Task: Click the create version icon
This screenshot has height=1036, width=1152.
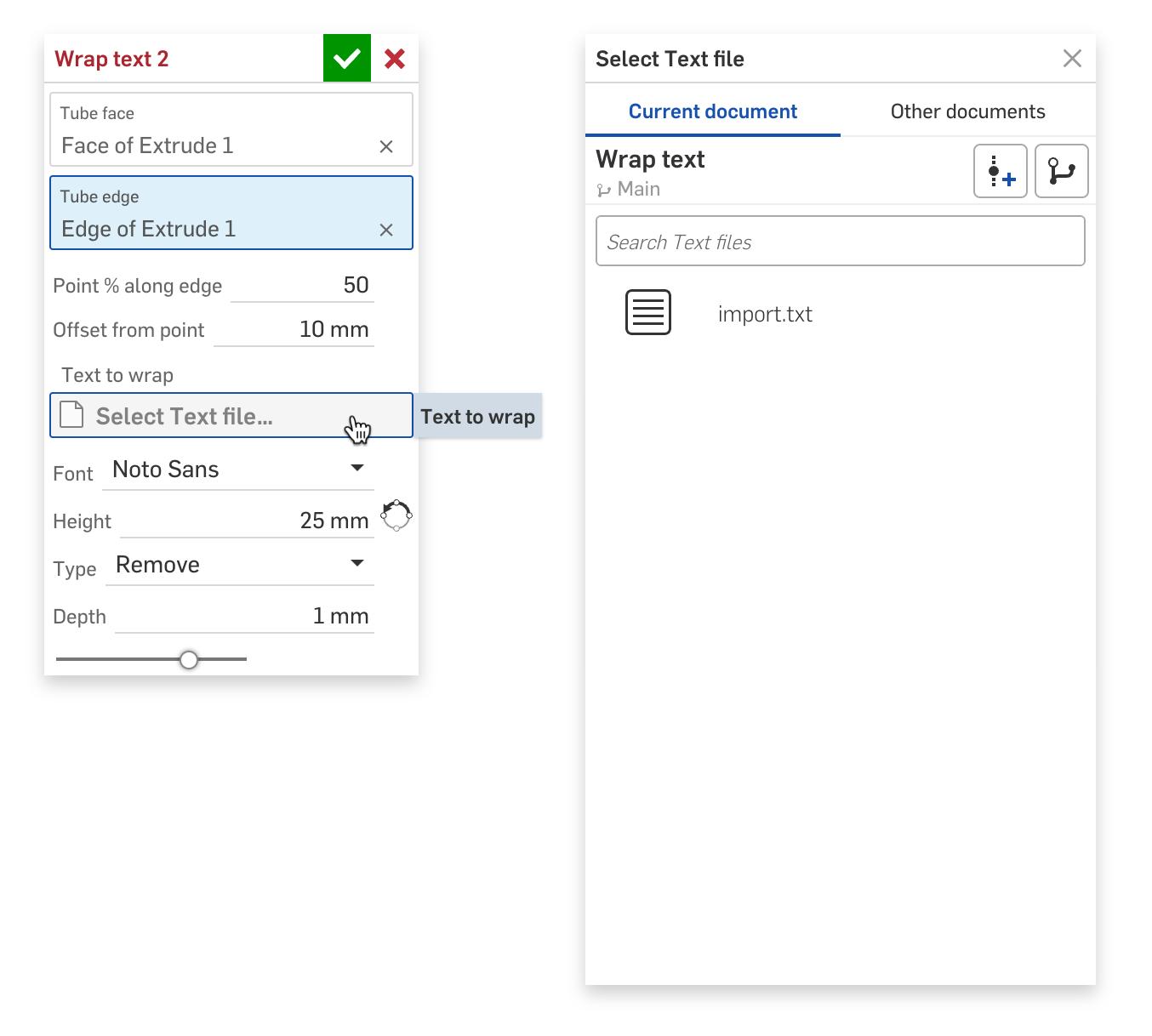Action: (1001, 171)
